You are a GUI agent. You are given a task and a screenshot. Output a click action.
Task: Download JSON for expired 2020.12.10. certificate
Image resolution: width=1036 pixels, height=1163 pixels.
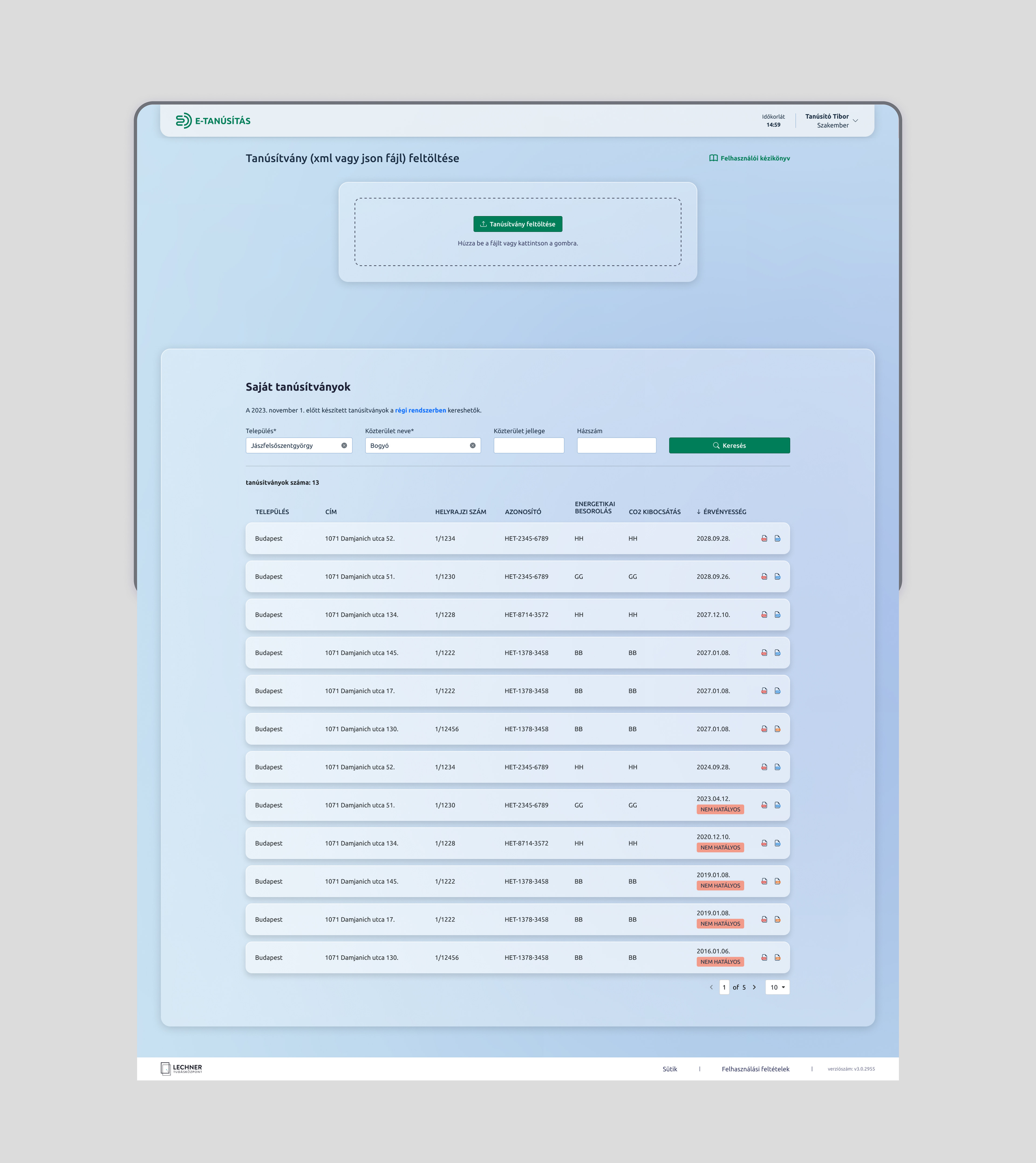(x=777, y=844)
